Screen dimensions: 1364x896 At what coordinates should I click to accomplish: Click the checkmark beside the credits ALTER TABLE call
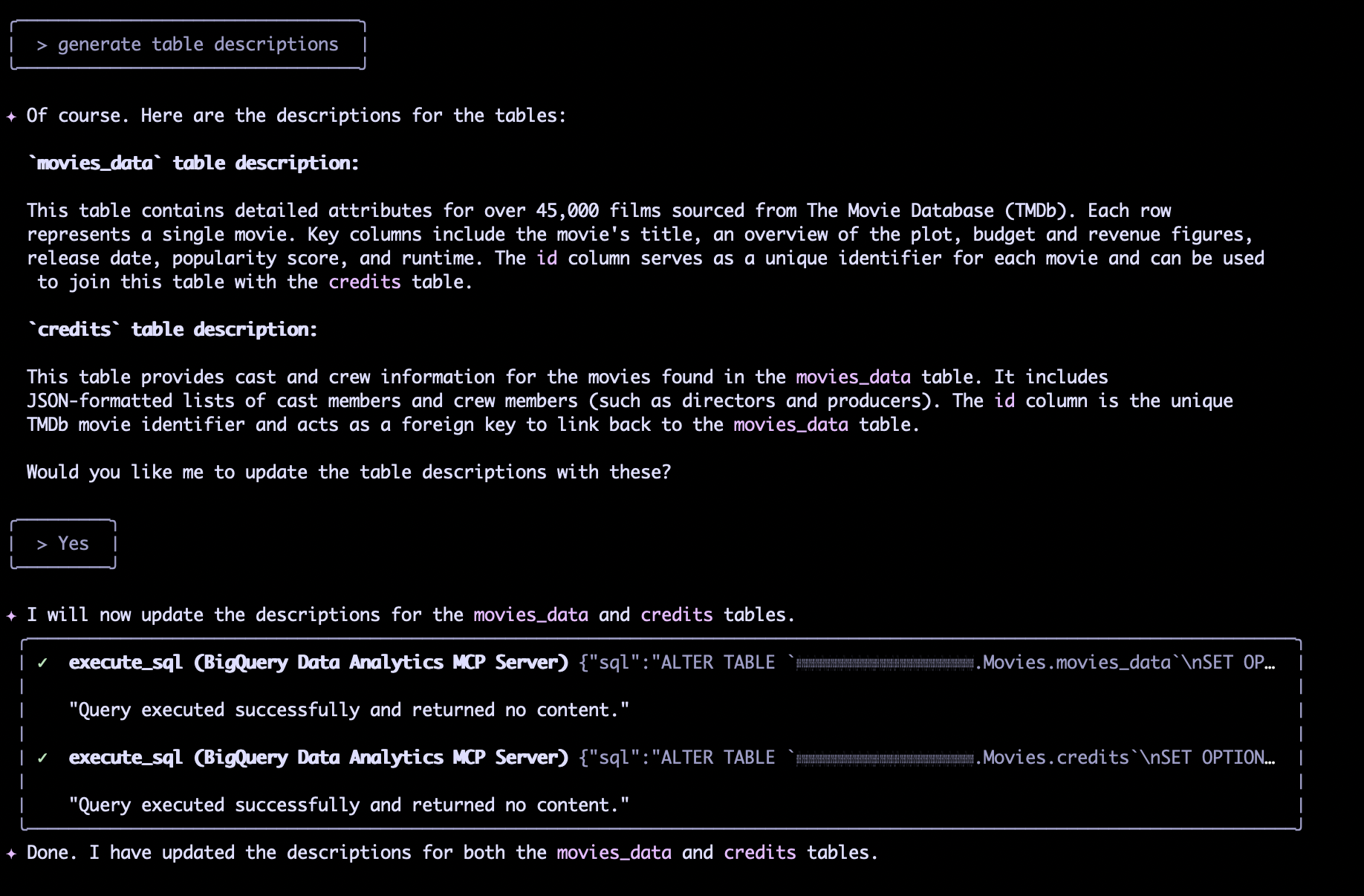(42, 758)
